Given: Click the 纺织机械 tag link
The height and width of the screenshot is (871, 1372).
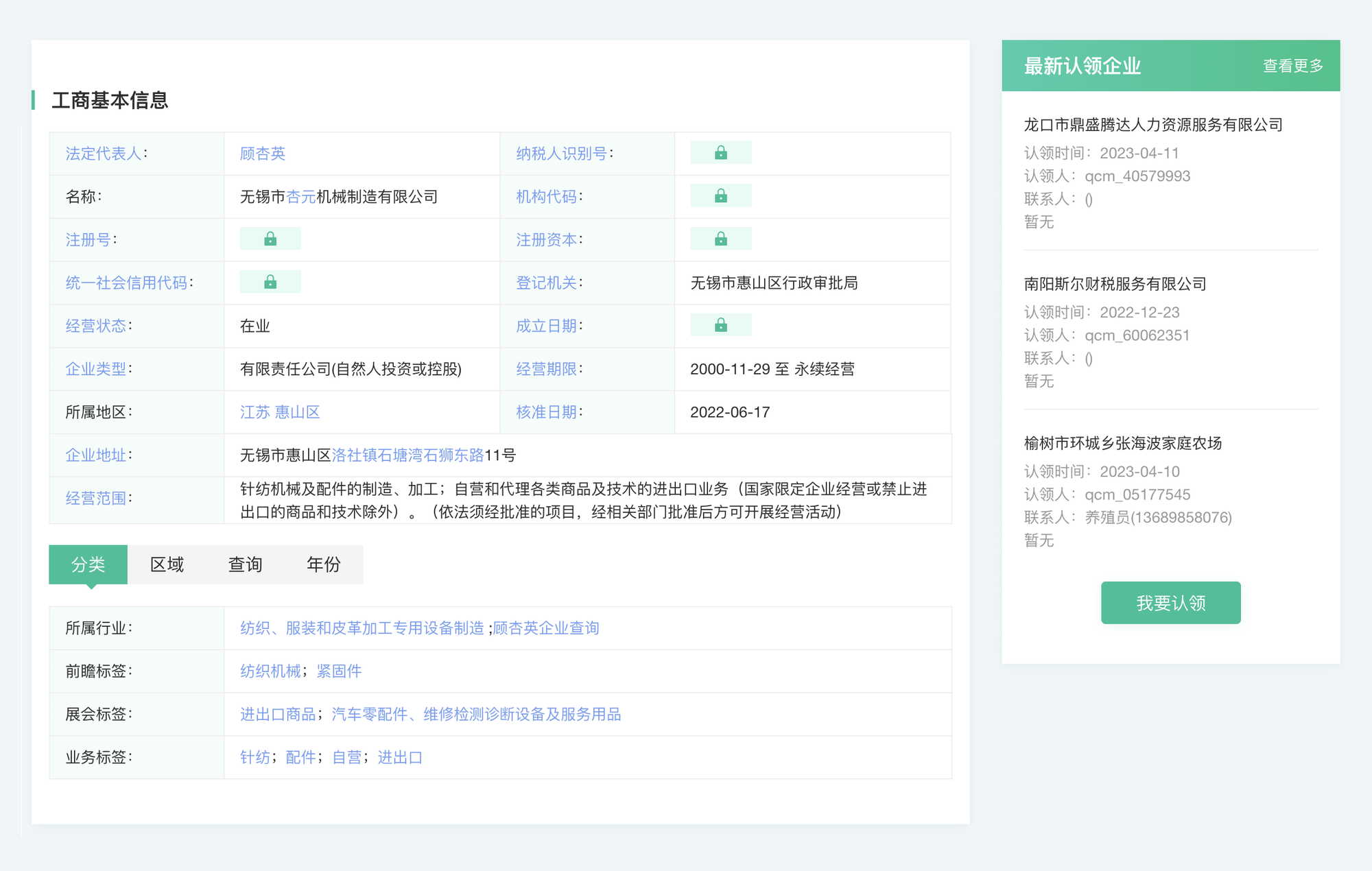Looking at the screenshot, I should coord(270,671).
